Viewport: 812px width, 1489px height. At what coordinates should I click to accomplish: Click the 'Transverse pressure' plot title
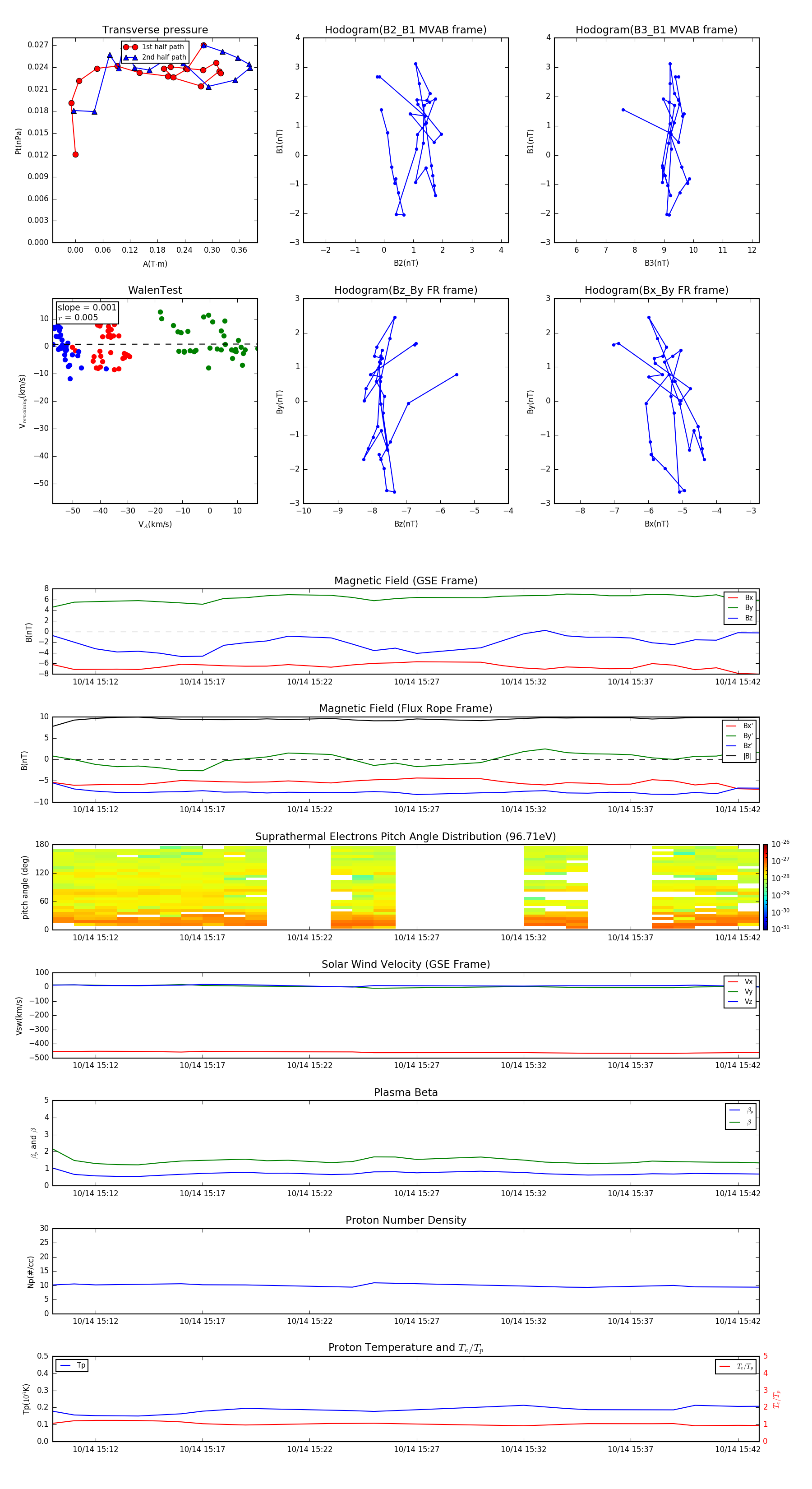[155, 30]
